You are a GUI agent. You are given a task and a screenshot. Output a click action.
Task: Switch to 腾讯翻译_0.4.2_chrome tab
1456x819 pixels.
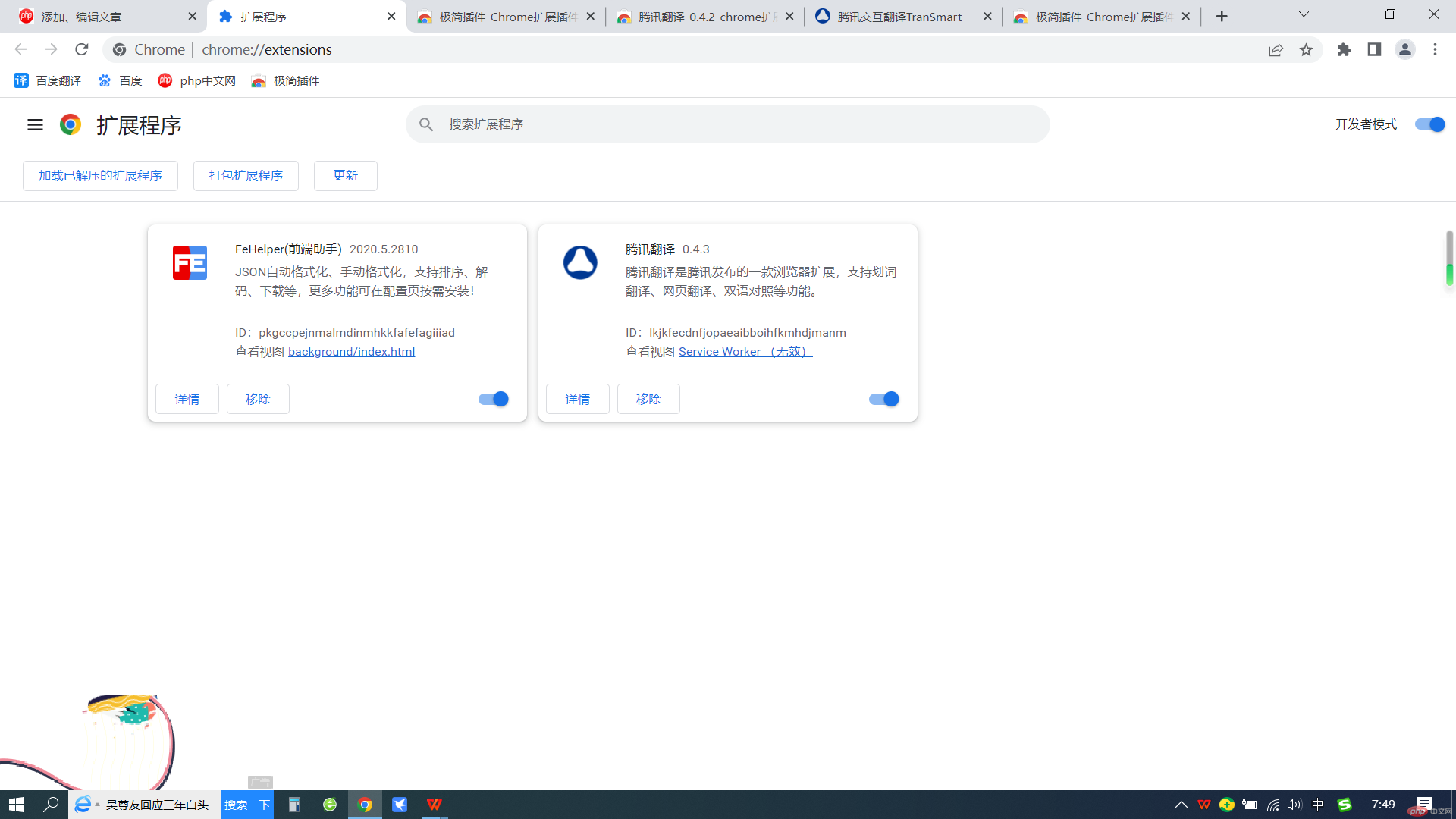coord(705,16)
